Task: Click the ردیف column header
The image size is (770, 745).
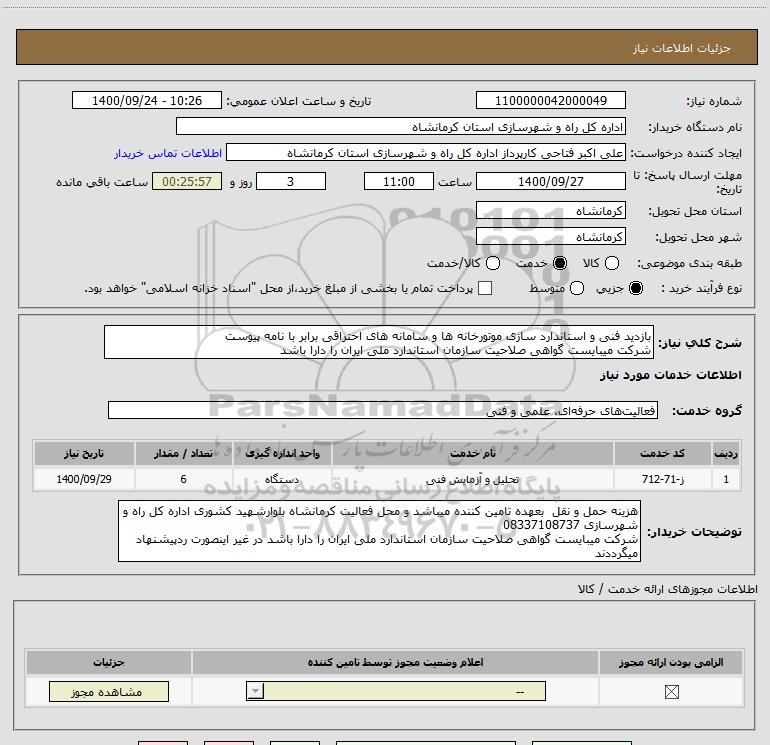Action: point(726,453)
